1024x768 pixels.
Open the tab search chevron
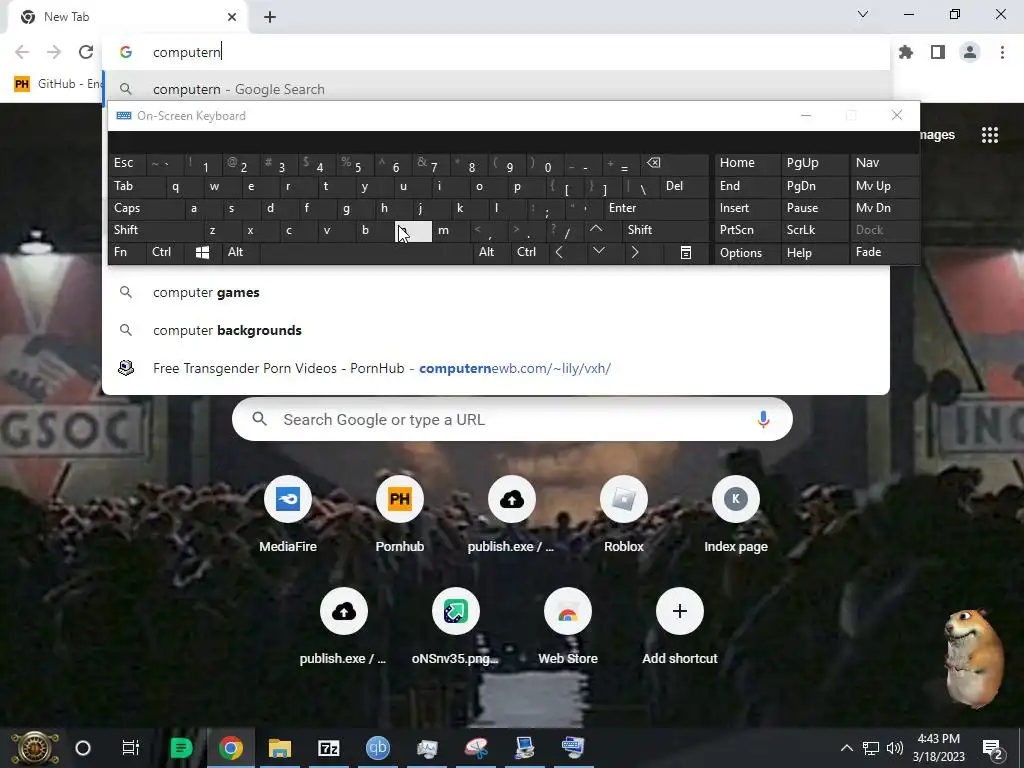863,14
